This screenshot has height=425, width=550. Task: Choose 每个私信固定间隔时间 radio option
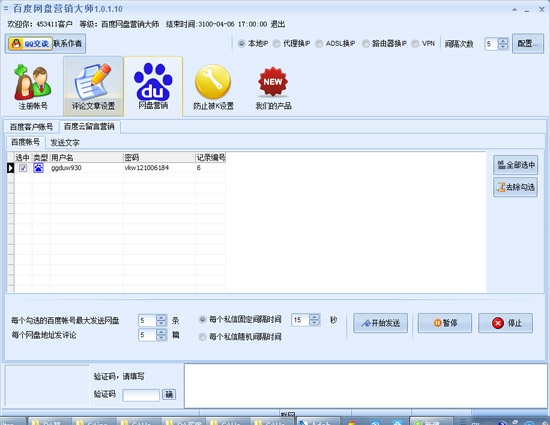pyautogui.click(x=202, y=319)
